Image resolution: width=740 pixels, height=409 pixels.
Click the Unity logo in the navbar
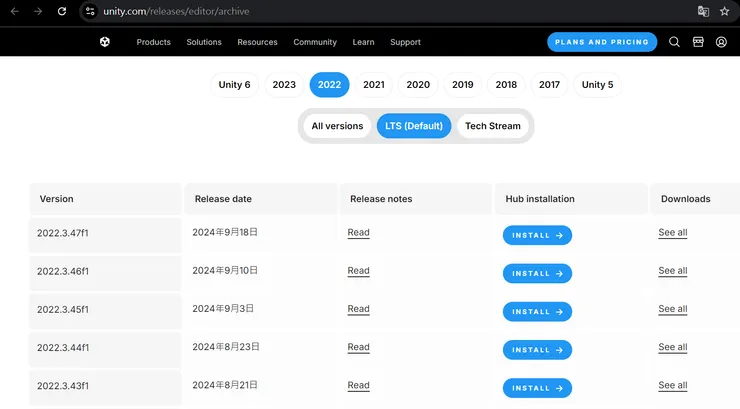(x=105, y=42)
